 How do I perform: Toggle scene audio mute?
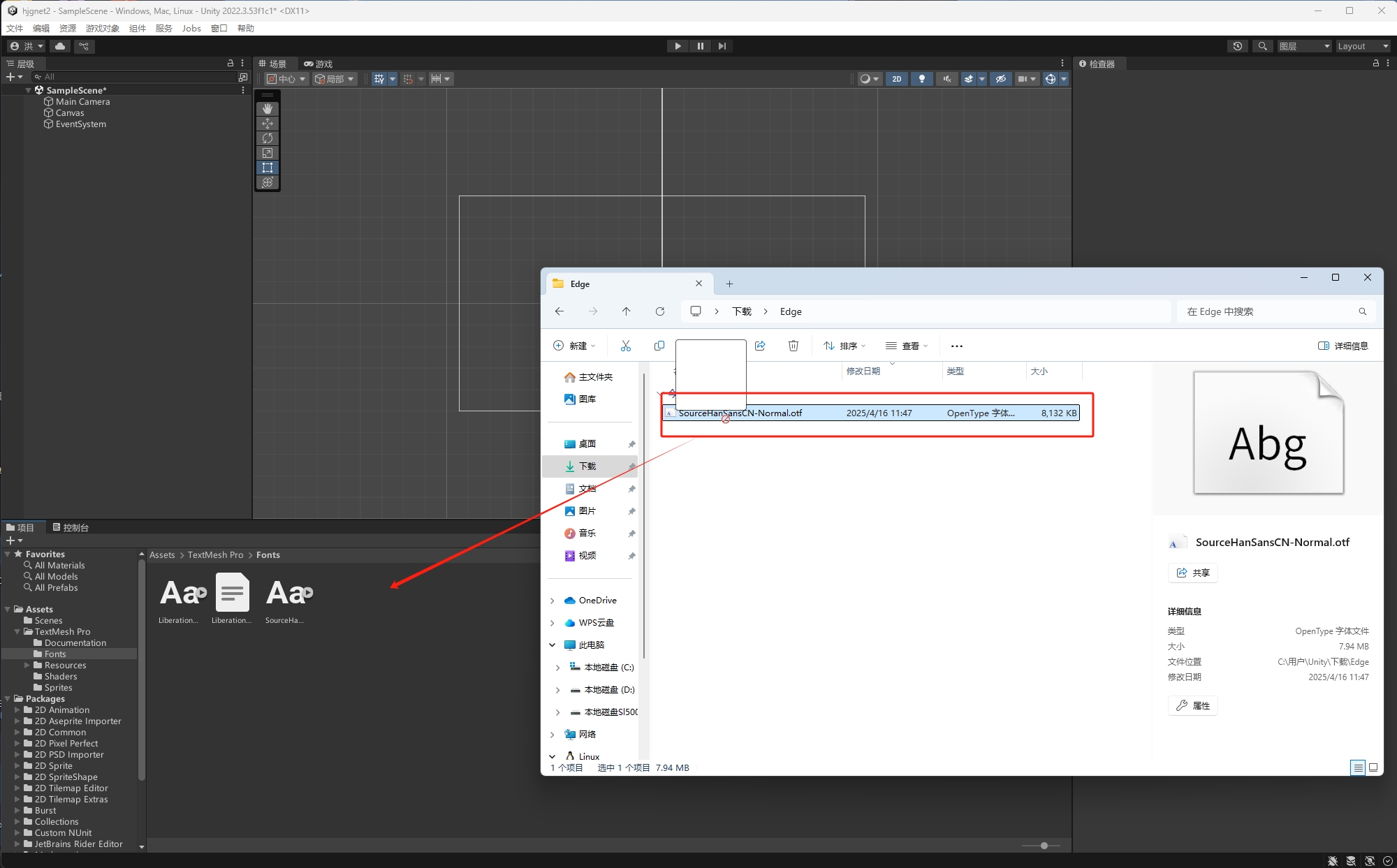947,79
